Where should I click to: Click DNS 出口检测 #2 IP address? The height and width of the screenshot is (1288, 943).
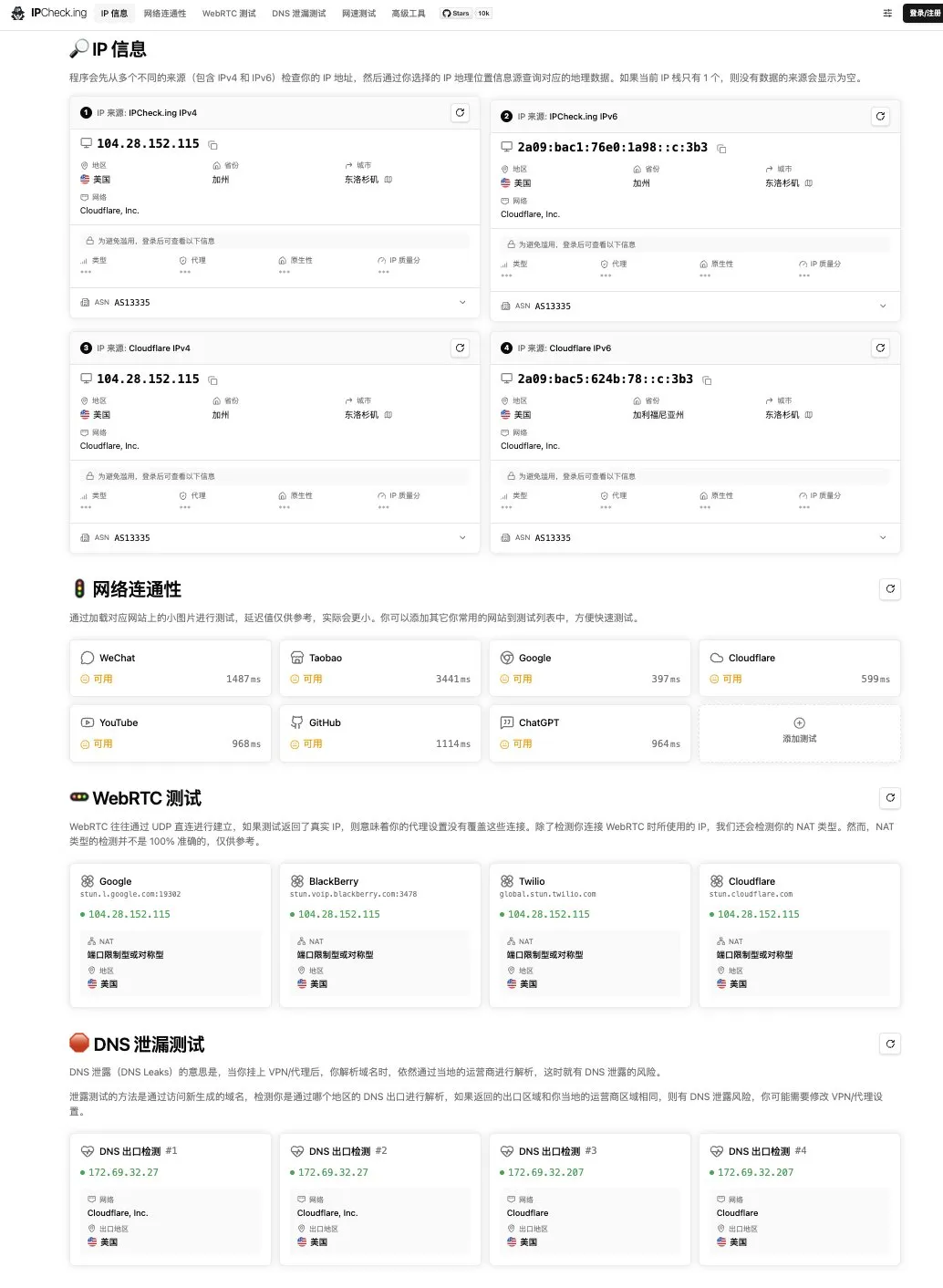[333, 1173]
